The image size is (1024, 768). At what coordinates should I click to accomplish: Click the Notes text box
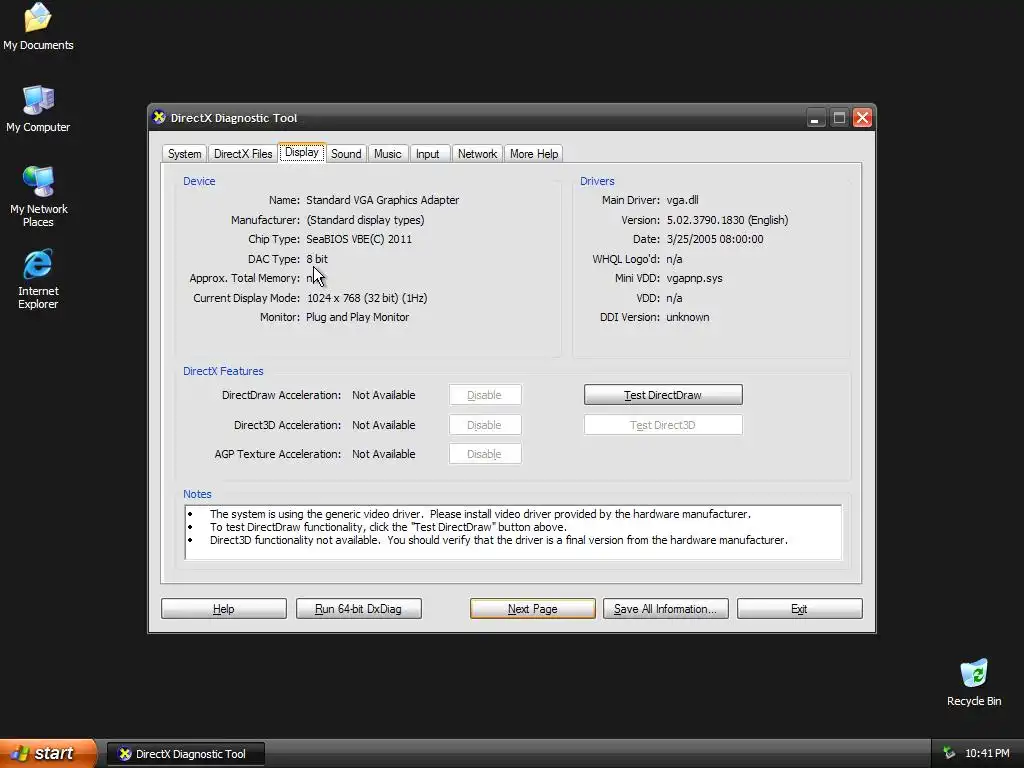(x=513, y=532)
